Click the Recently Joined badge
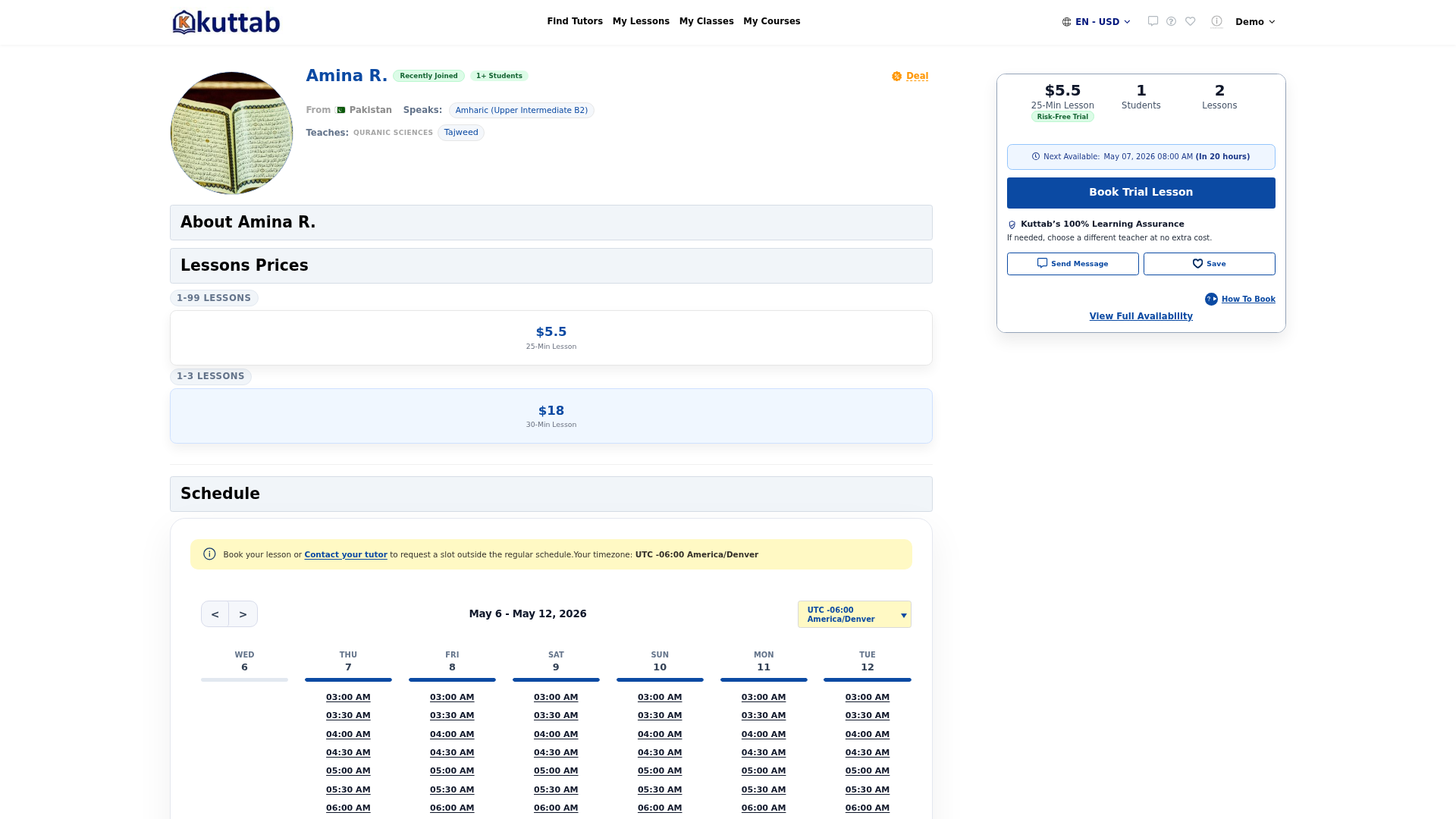This screenshot has width=1456, height=819. click(x=428, y=76)
